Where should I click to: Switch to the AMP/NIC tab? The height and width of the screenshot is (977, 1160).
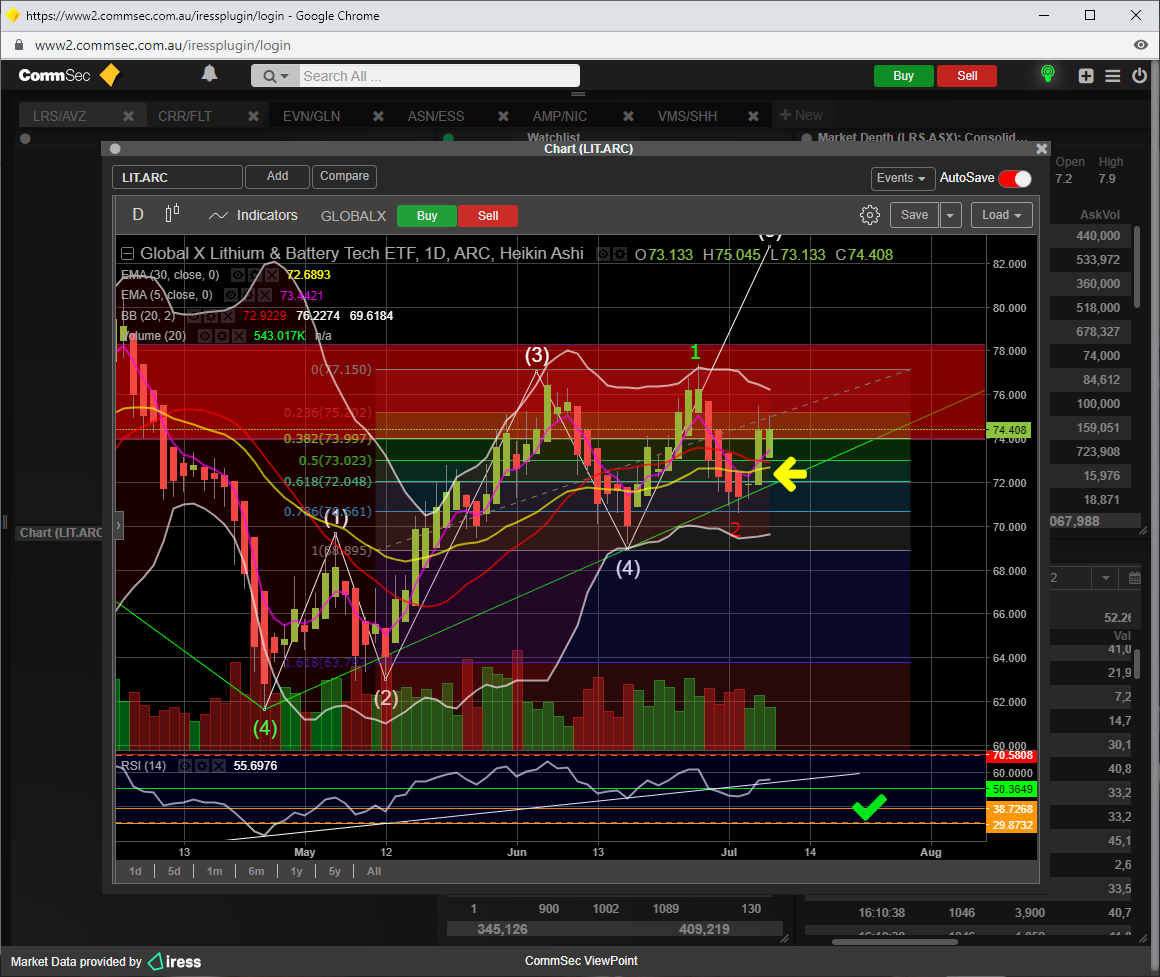click(559, 116)
